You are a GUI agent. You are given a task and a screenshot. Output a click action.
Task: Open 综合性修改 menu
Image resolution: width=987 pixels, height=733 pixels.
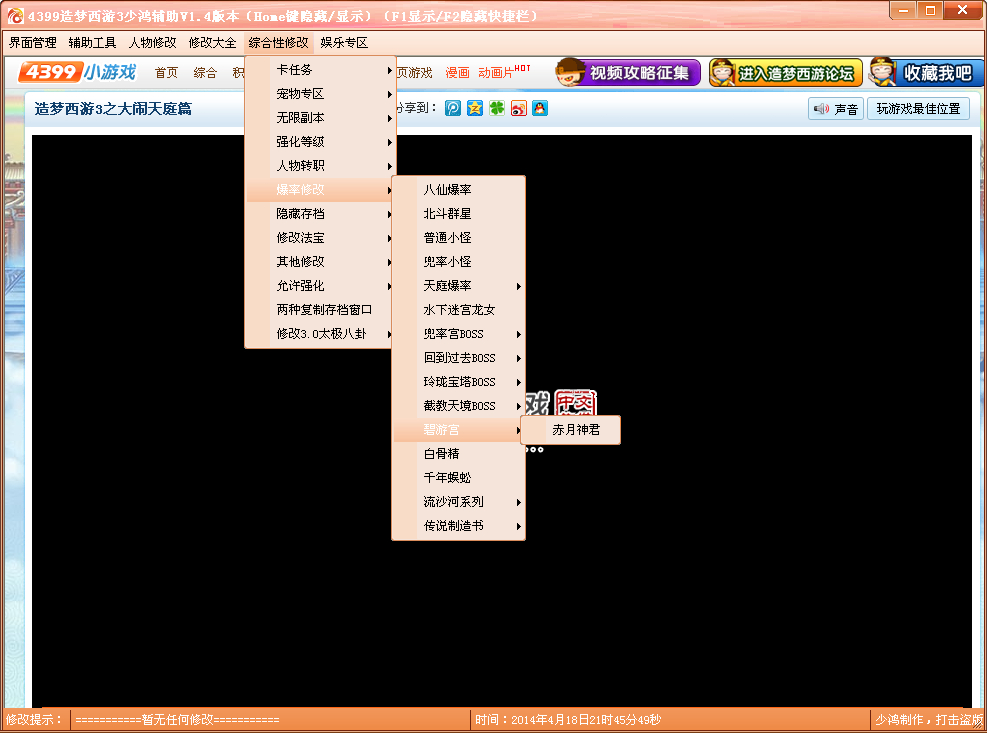pyautogui.click(x=278, y=43)
